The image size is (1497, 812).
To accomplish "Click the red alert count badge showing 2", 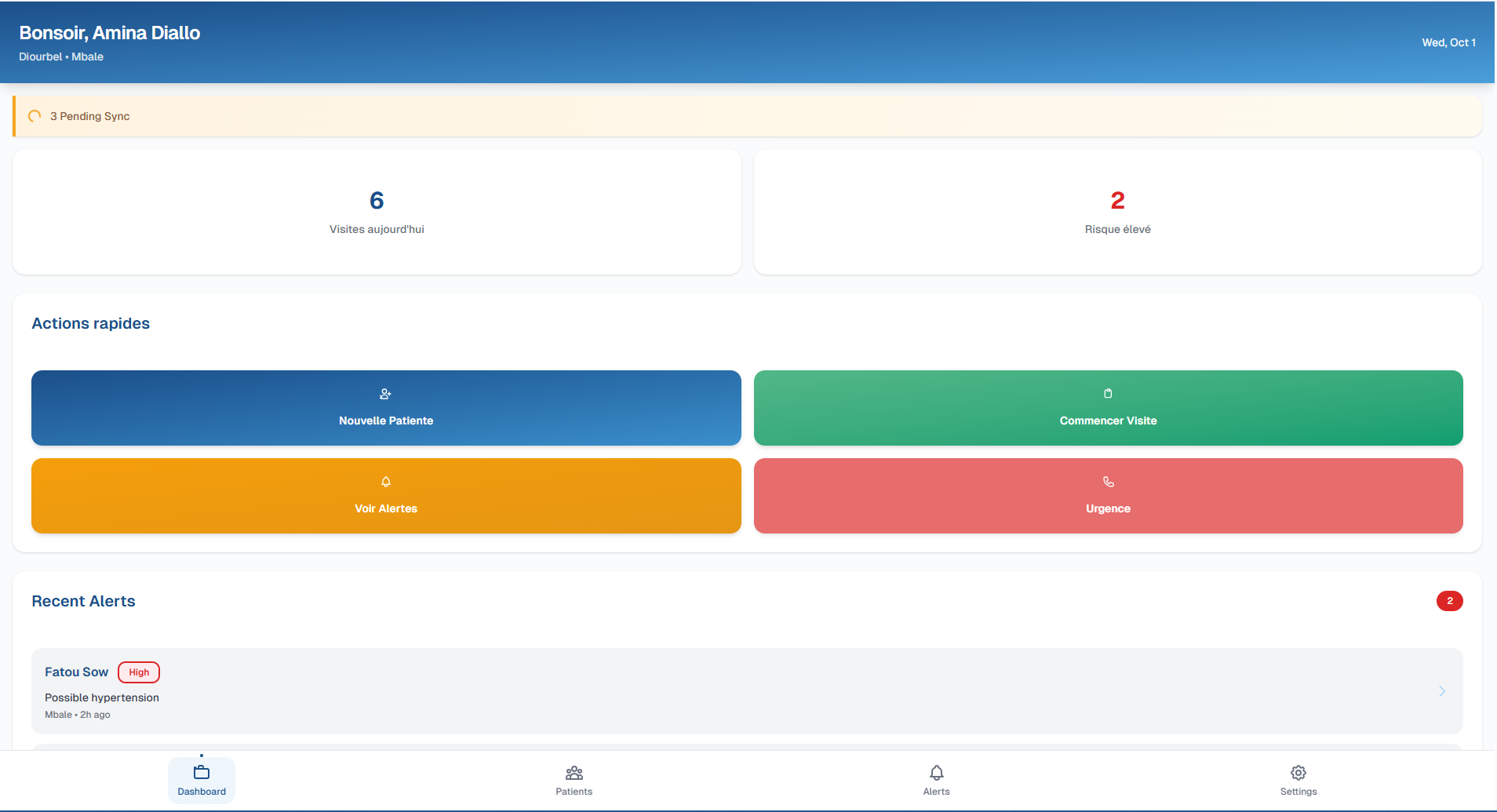I will [1449, 600].
